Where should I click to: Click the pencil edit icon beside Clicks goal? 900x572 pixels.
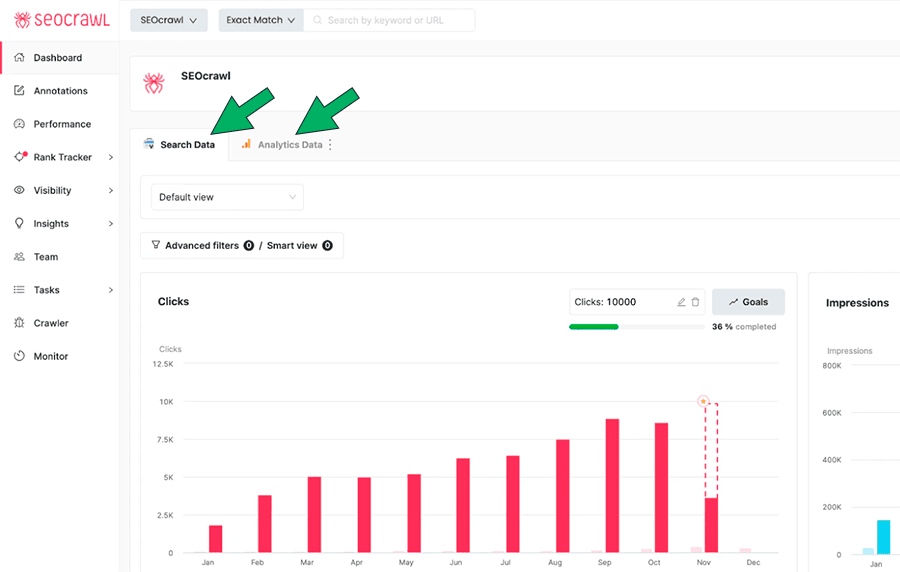click(x=681, y=302)
